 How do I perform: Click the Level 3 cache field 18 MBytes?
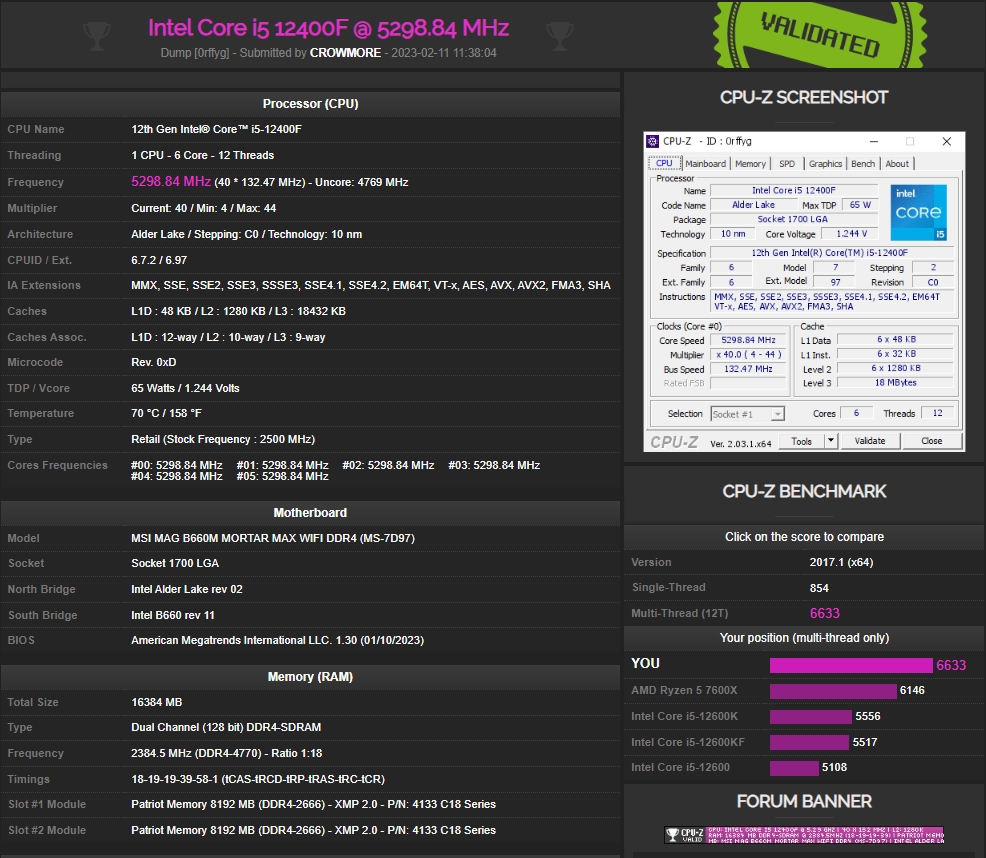(x=895, y=382)
